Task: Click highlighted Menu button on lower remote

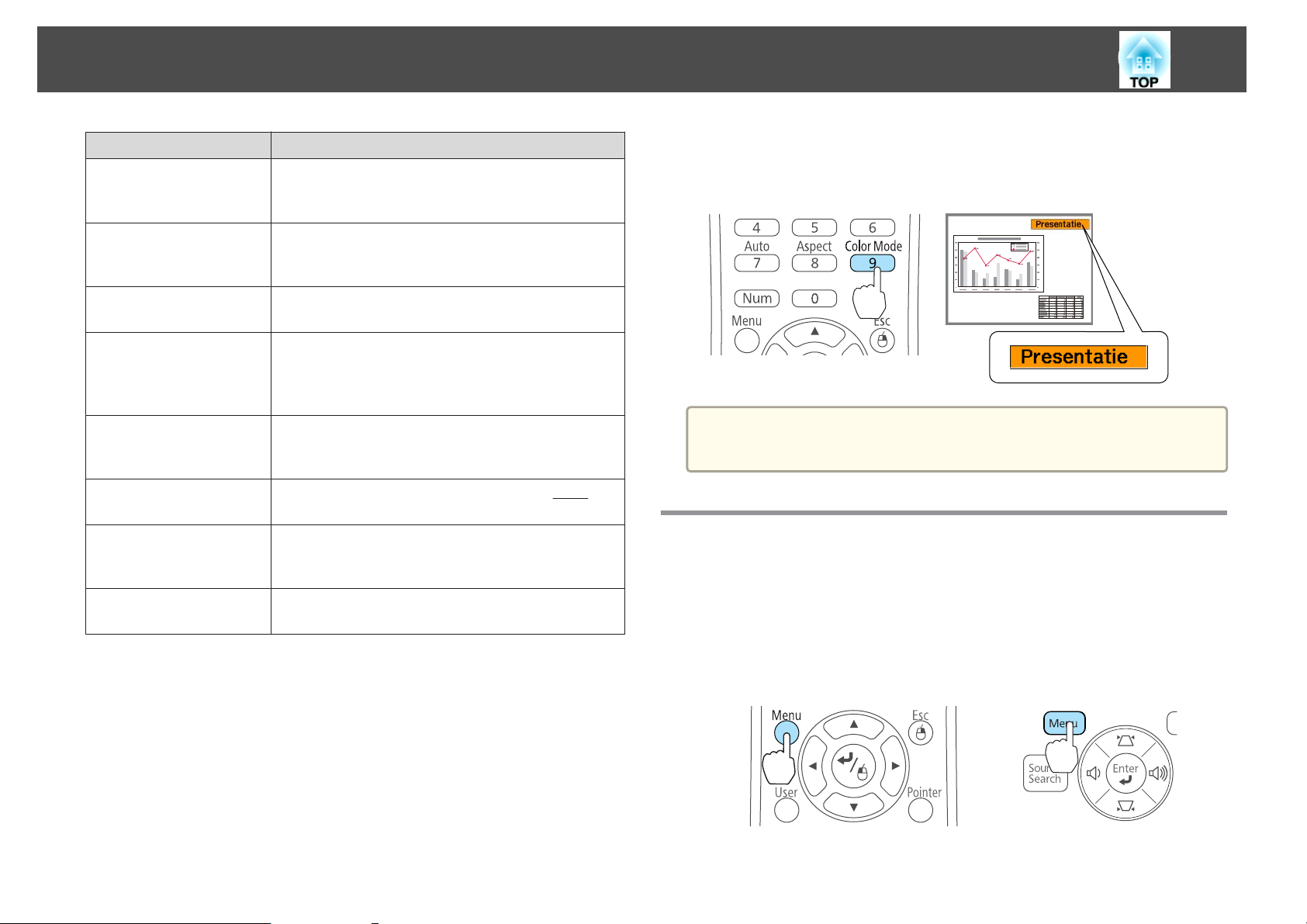Action: tap(787, 733)
